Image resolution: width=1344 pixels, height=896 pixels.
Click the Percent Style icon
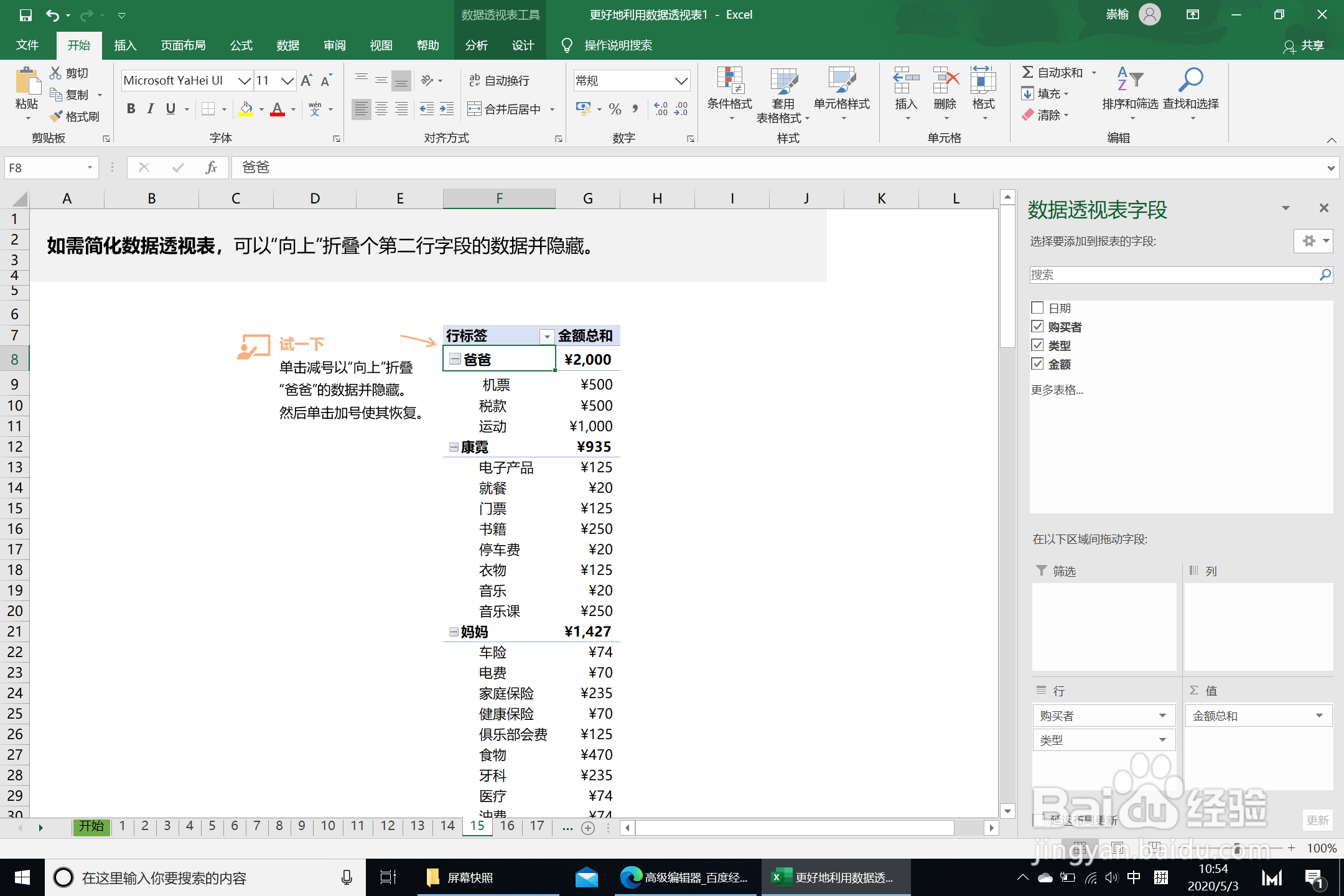click(615, 109)
